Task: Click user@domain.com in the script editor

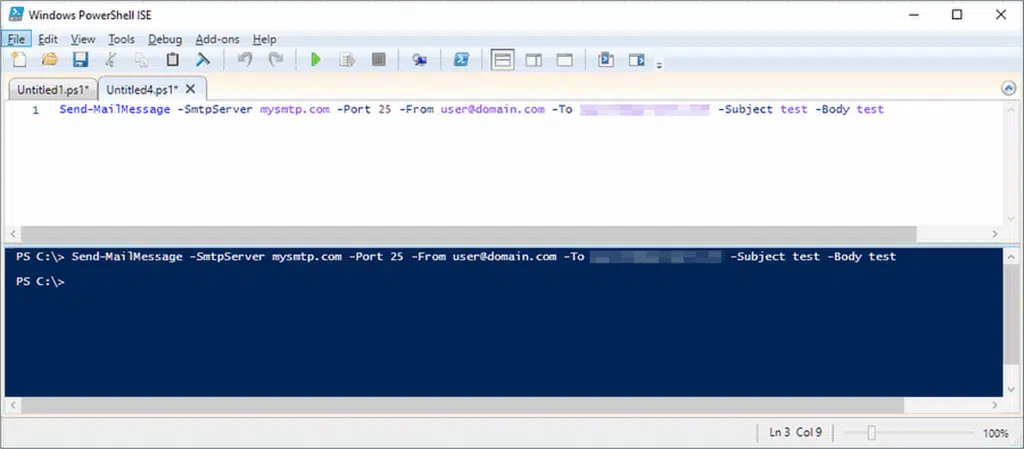Action: point(492,110)
